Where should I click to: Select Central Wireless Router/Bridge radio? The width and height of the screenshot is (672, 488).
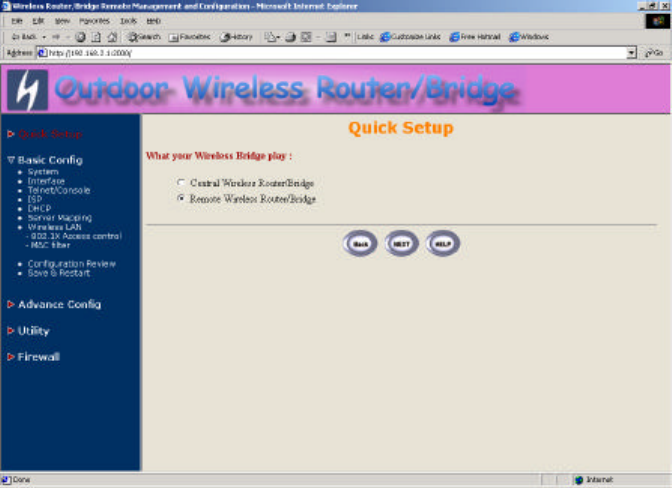(181, 183)
